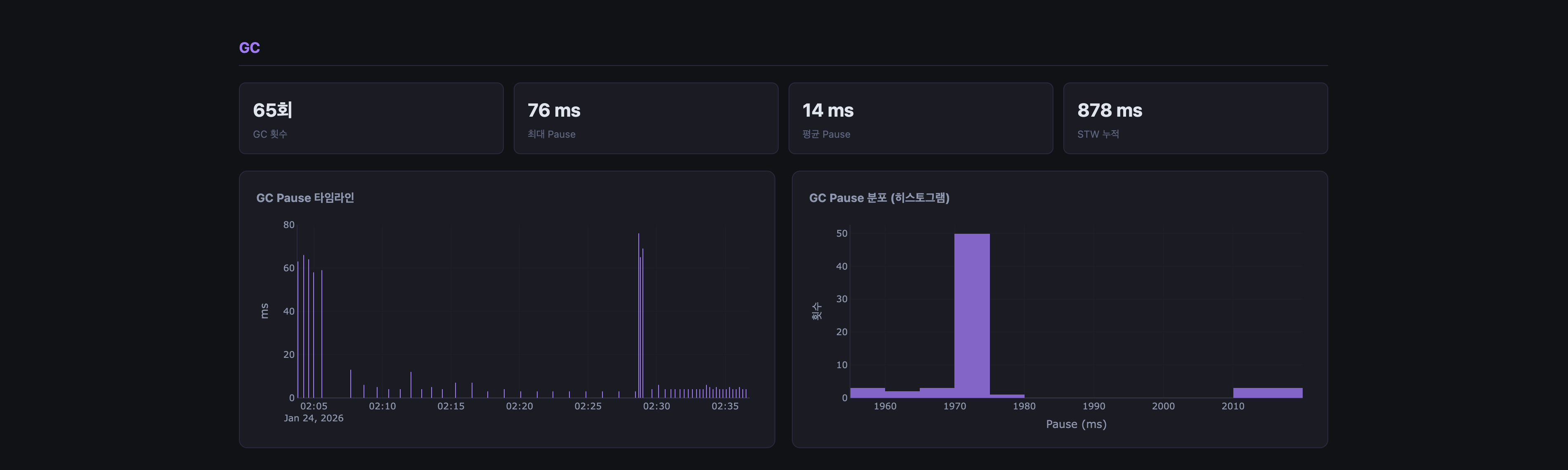Open the 14 ms 평균 Pause card
Image resolution: width=1568 pixels, height=470 pixels.
point(920,118)
